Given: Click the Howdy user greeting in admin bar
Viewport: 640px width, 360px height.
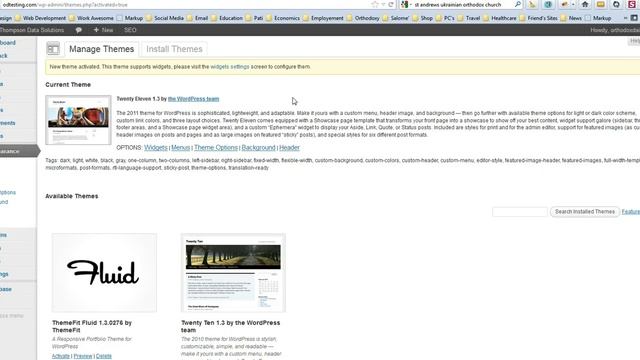Looking at the screenshot, I should click(615, 30).
